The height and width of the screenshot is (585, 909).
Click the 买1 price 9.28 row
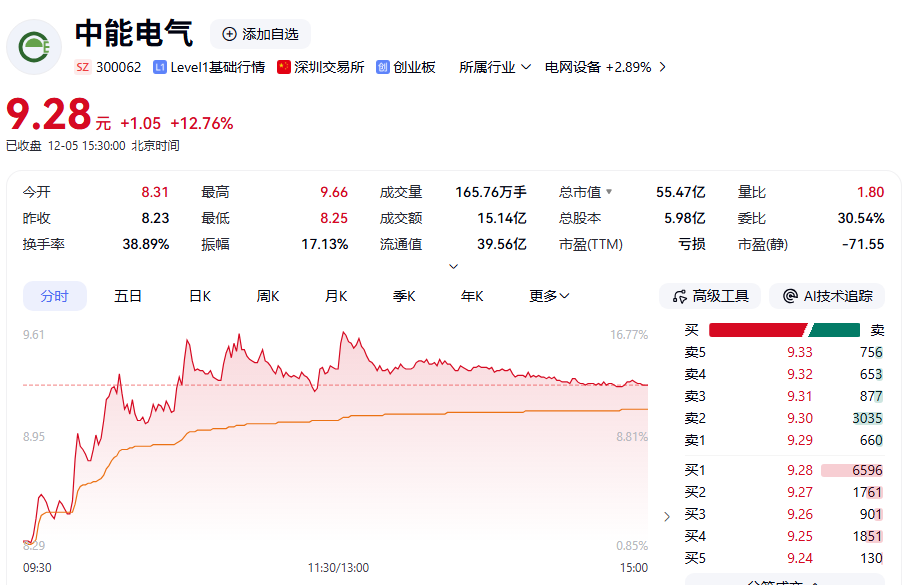coord(784,470)
